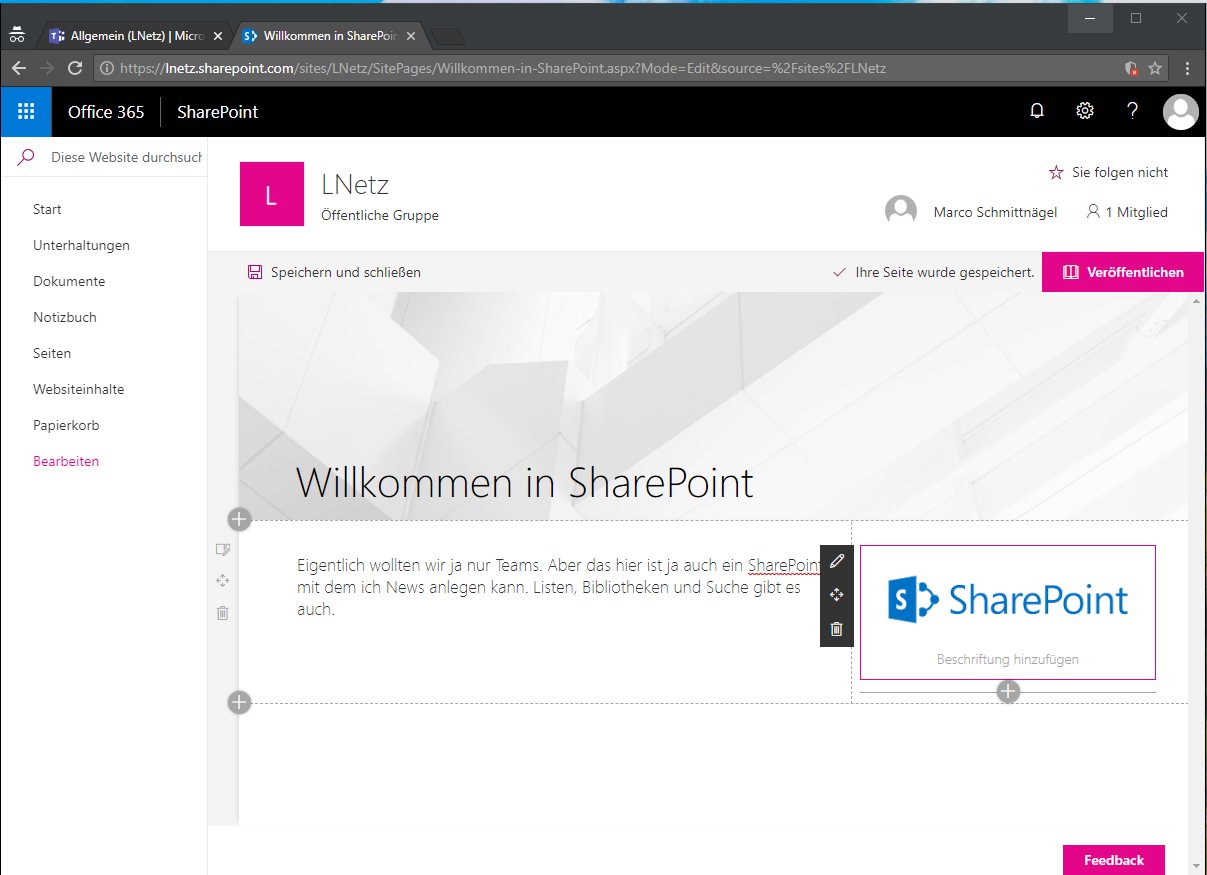The width and height of the screenshot is (1207, 875).
Task: Click the LNetz site title
Action: coord(355,184)
